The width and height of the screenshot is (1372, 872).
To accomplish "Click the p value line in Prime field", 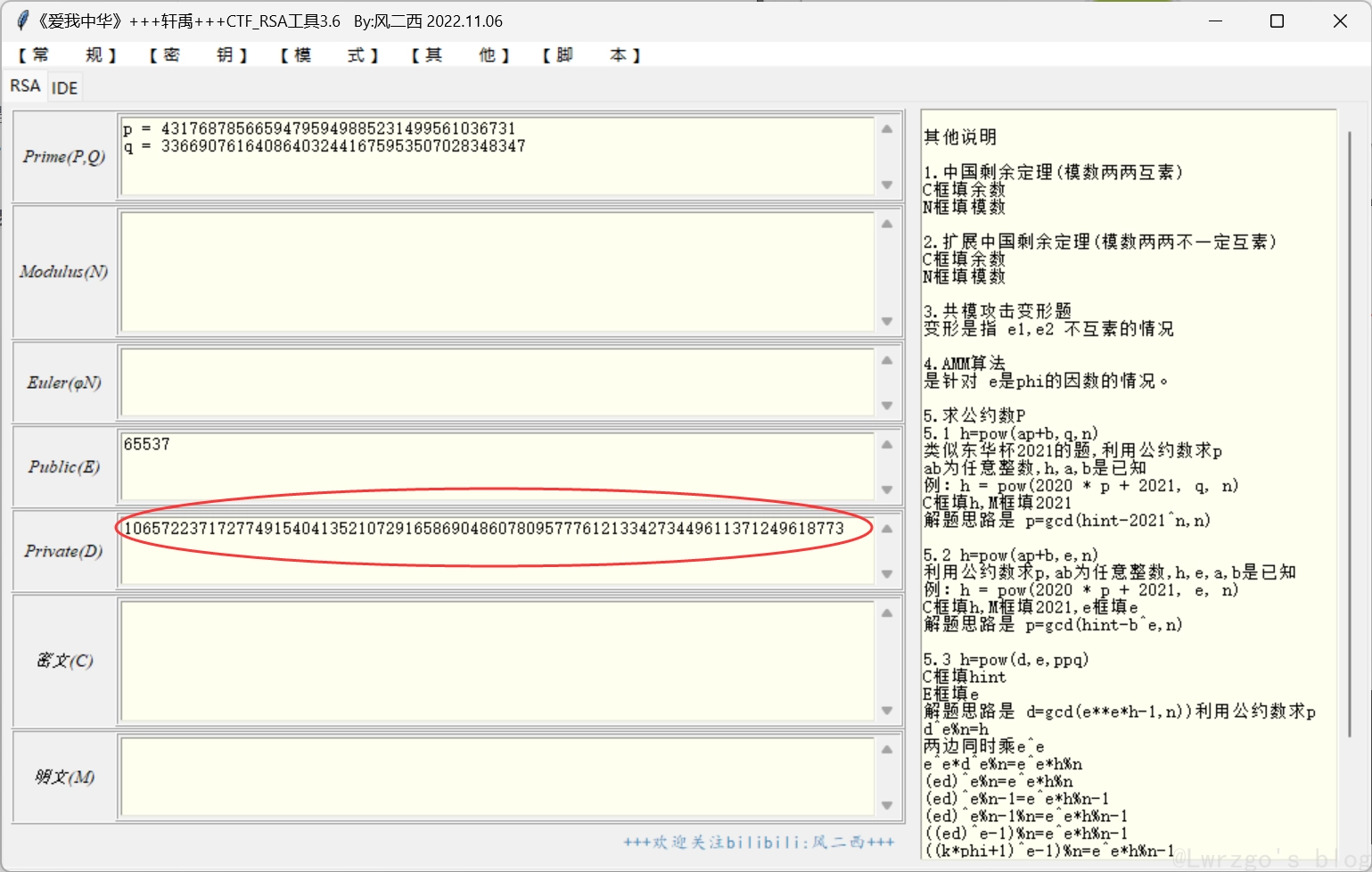I will pyautogui.click(x=319, y=128).
